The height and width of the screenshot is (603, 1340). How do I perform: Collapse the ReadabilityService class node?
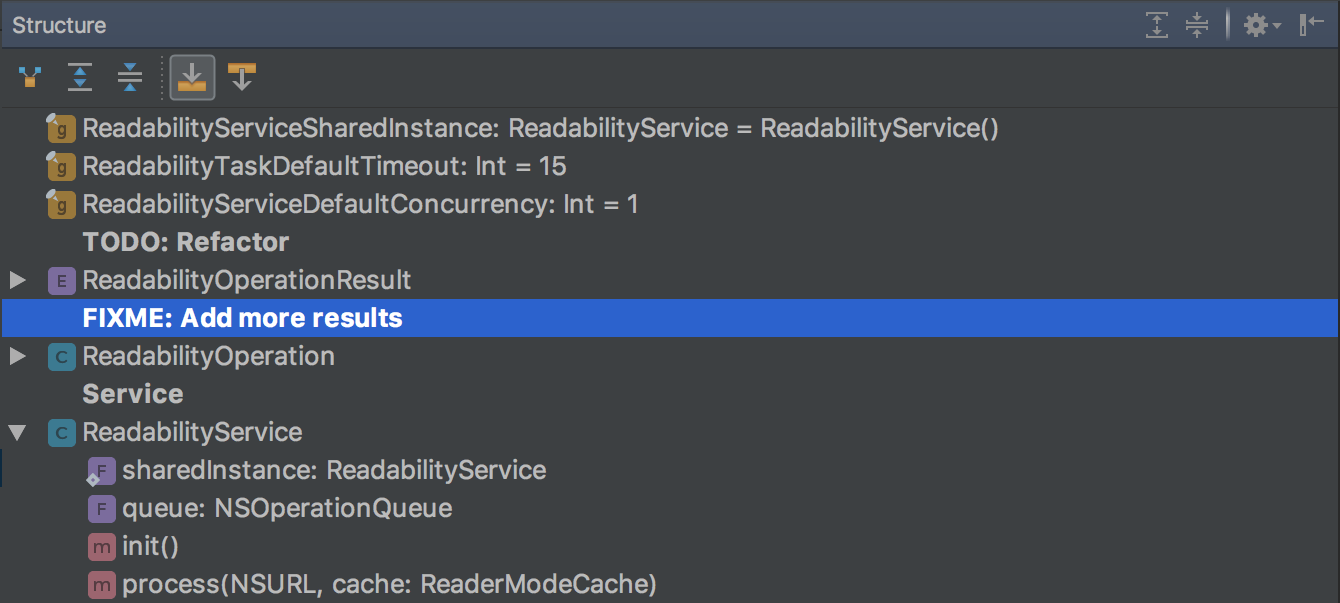click(17, 432)
